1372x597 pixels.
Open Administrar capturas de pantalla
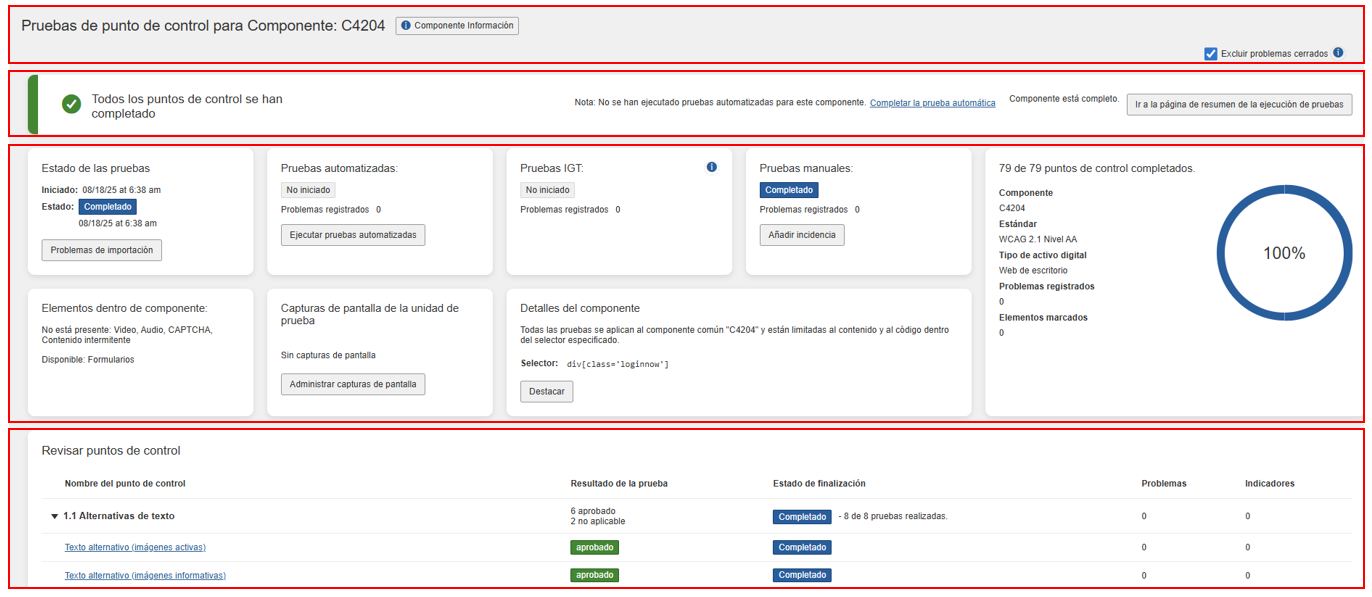click(352, 384)
